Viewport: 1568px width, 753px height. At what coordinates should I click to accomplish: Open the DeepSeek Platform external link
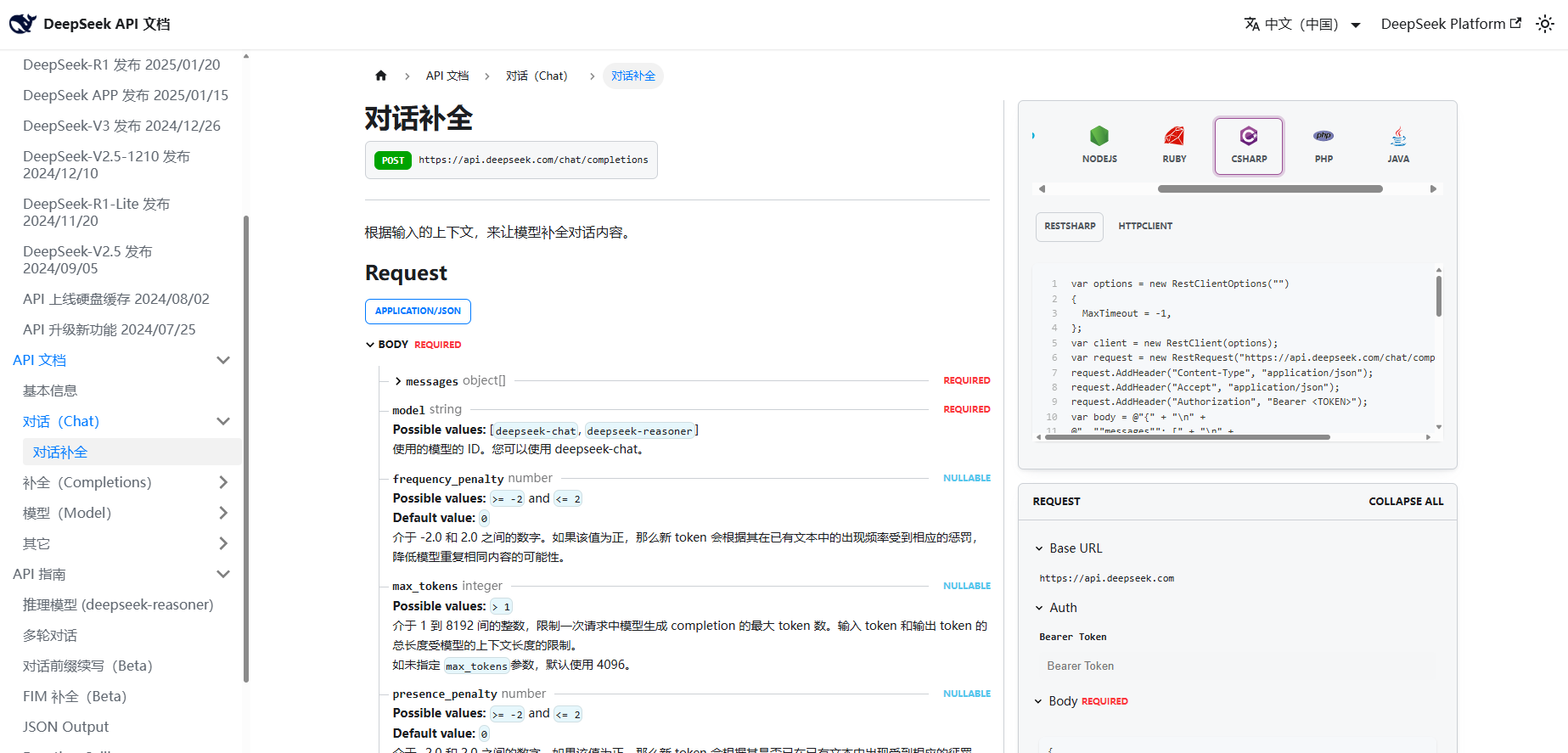pos(1451,24)
